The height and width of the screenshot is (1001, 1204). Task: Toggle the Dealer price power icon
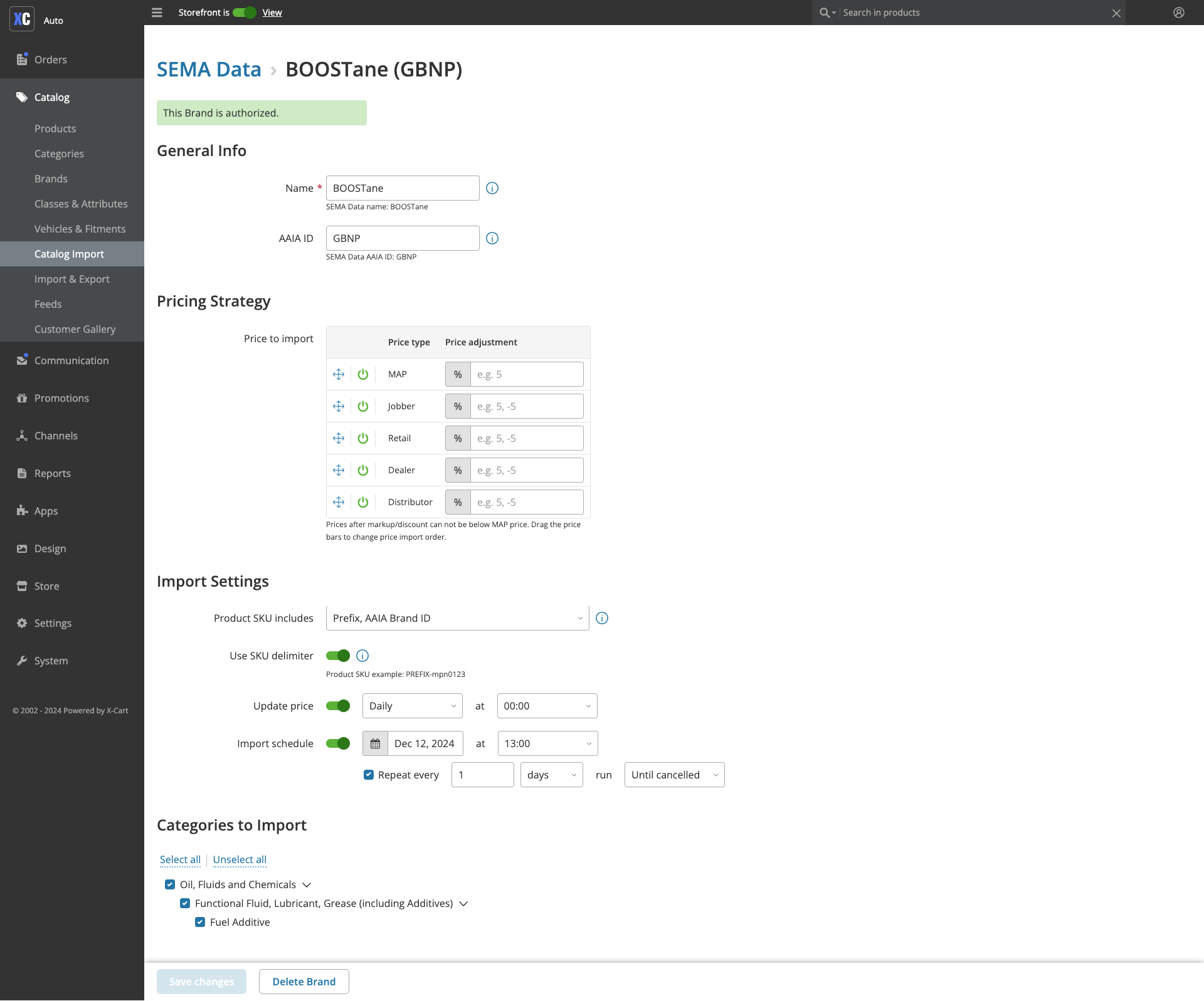tap(363, 470)
